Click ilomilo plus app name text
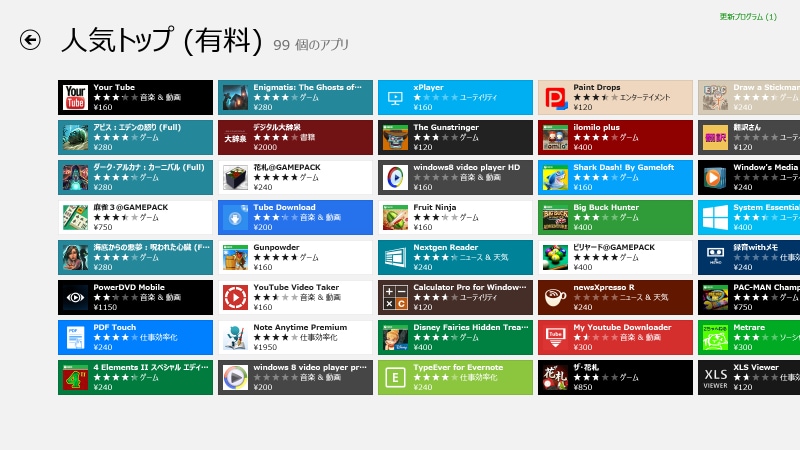800x450 pixels. pos(596,127)
